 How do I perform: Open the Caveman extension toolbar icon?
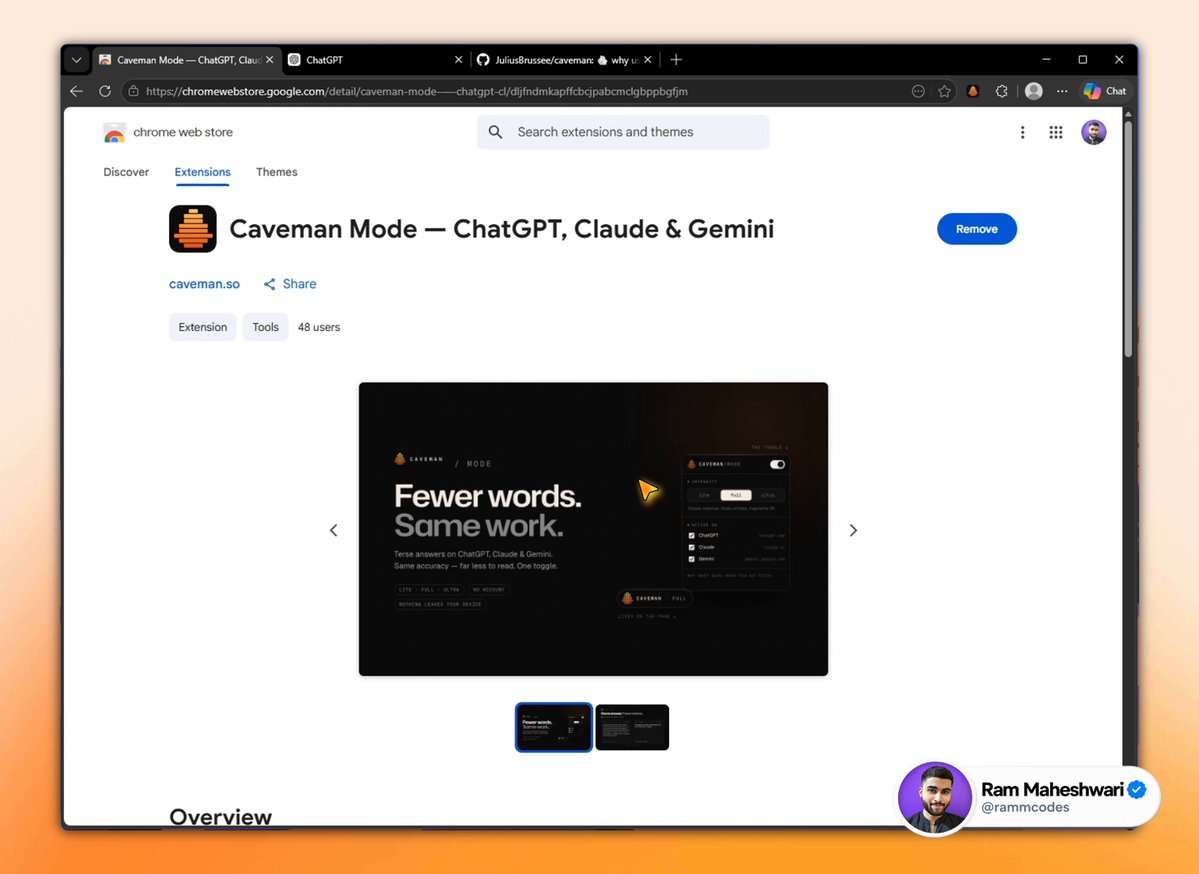tap(973, 91)
